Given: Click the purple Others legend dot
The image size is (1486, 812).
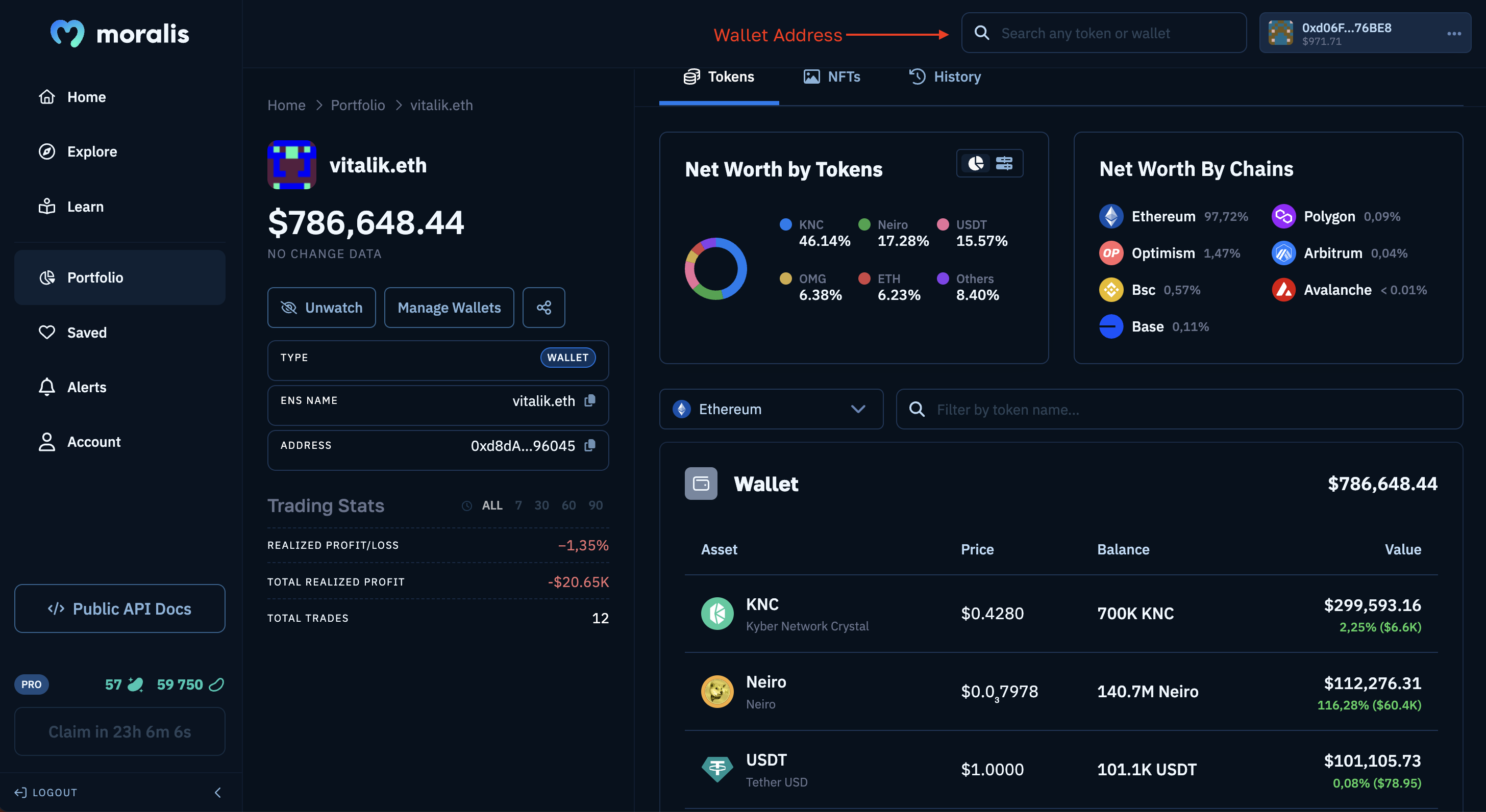Looking at the screenshot, I should pos(943,278).
